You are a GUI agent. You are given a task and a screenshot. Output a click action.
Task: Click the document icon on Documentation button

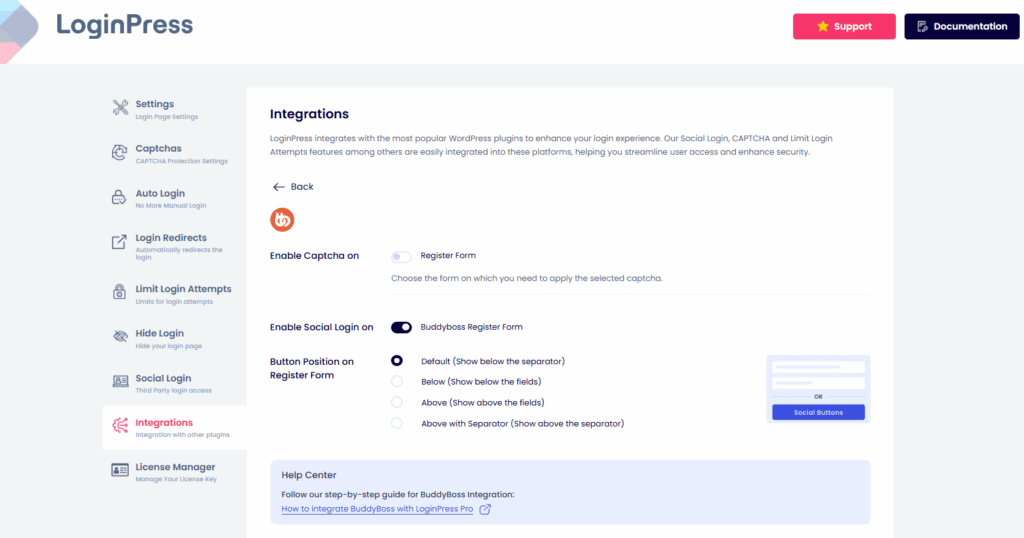coord(922,27)
